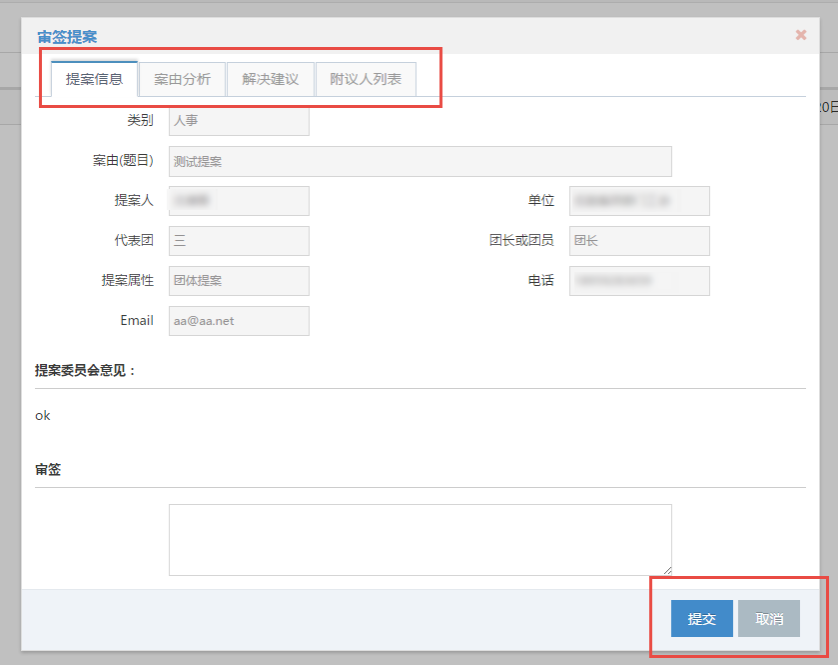View the 附议人列表 tab
The width and height of the screenshot is (838, 665).
tap(366, 79)
